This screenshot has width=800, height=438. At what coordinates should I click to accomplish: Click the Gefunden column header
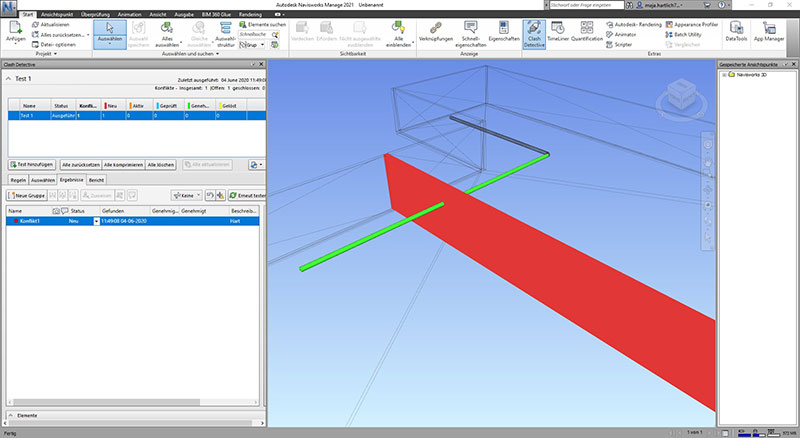[x=124, y=211]
